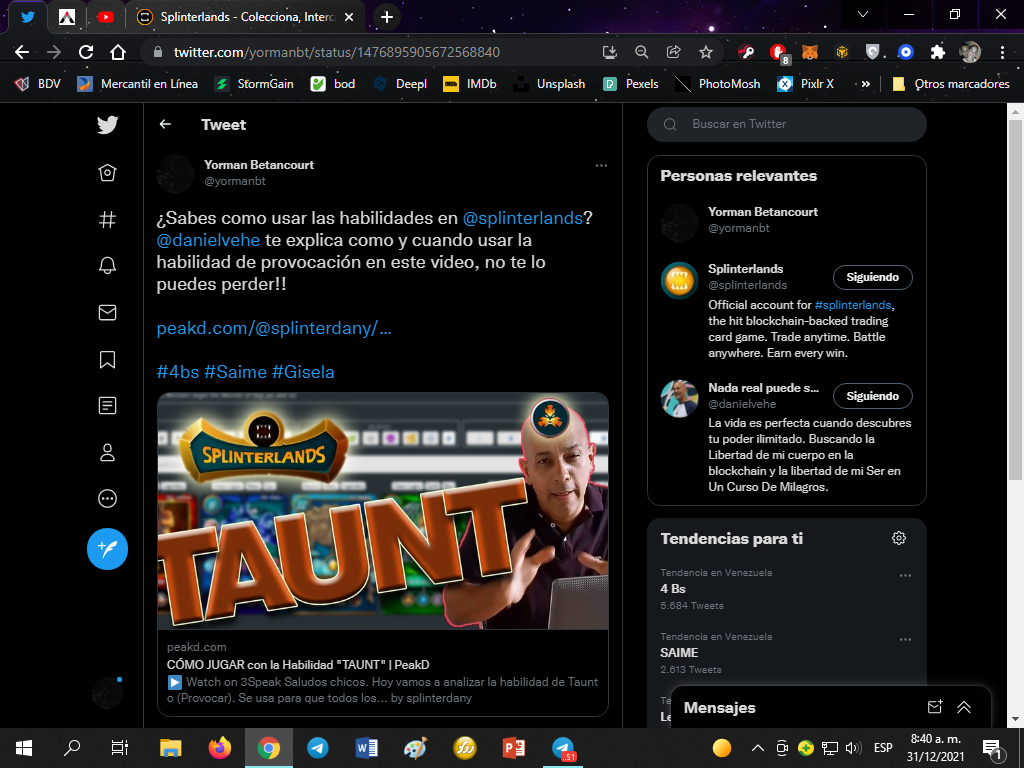The width and height of the screenshot is (1024, 768).
Task: Open SAIME trending topic
Action: point(679,652)
